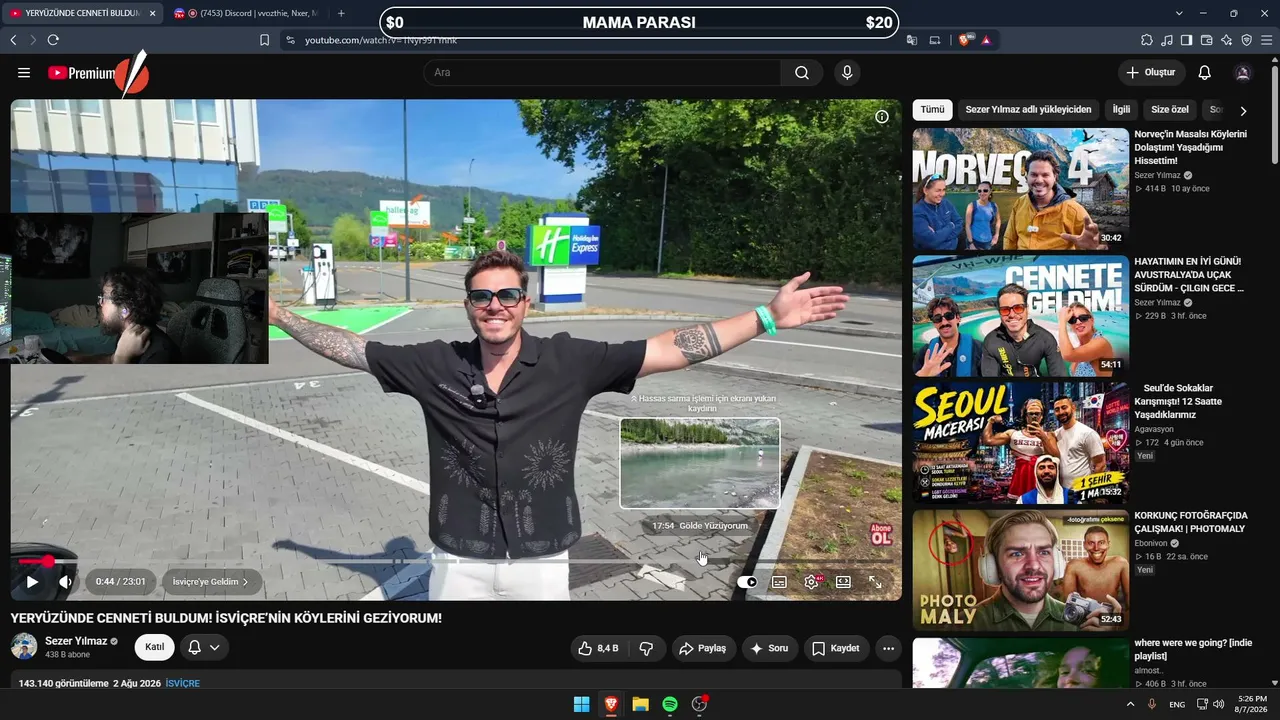Open player settings gear
The image size is (1280, 720).
pos(812,582)
